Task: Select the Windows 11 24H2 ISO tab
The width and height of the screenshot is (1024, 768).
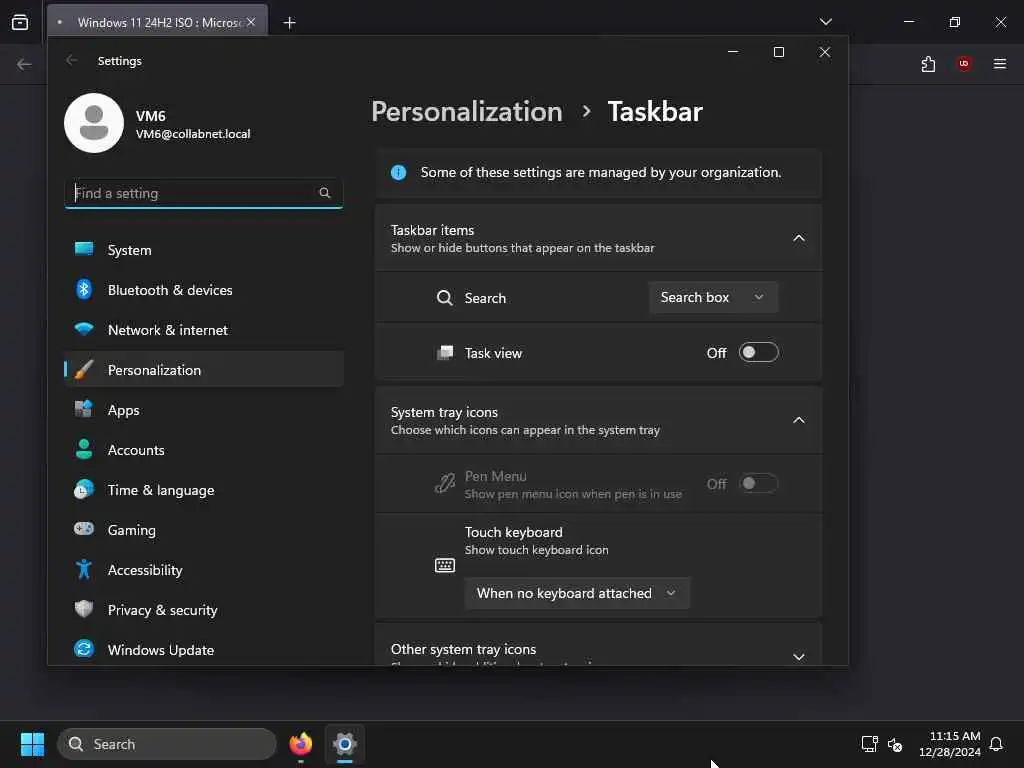Action: [x=157, y=23]
